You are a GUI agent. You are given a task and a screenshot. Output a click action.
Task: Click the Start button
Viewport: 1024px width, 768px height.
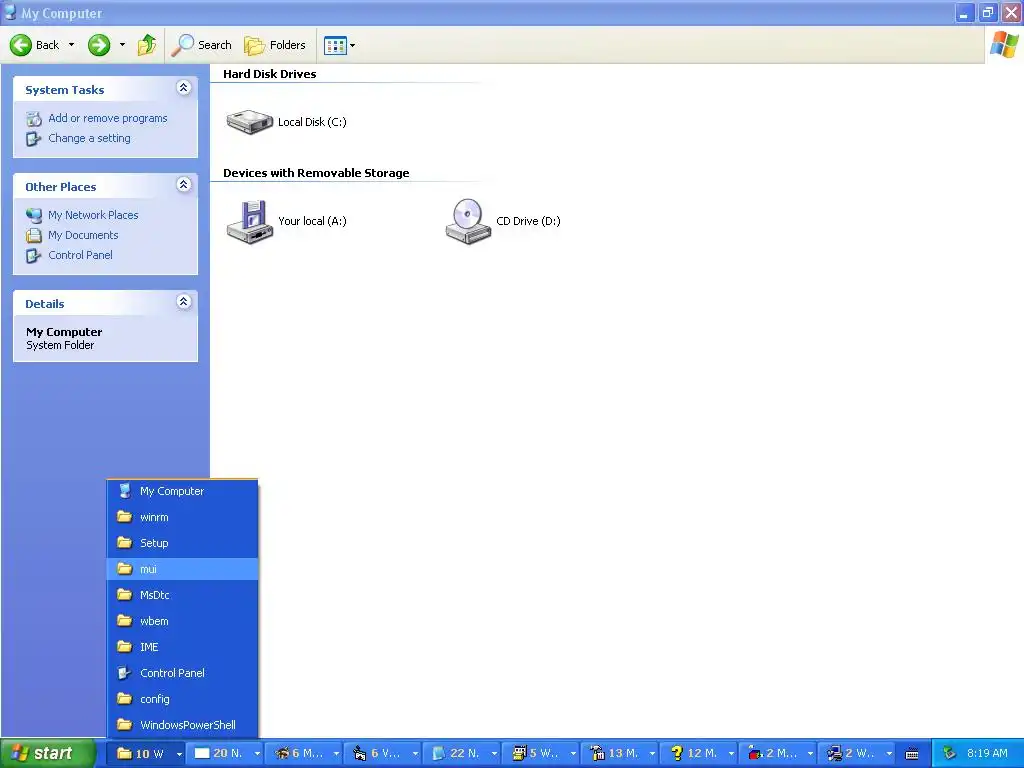tap(47, 754)
